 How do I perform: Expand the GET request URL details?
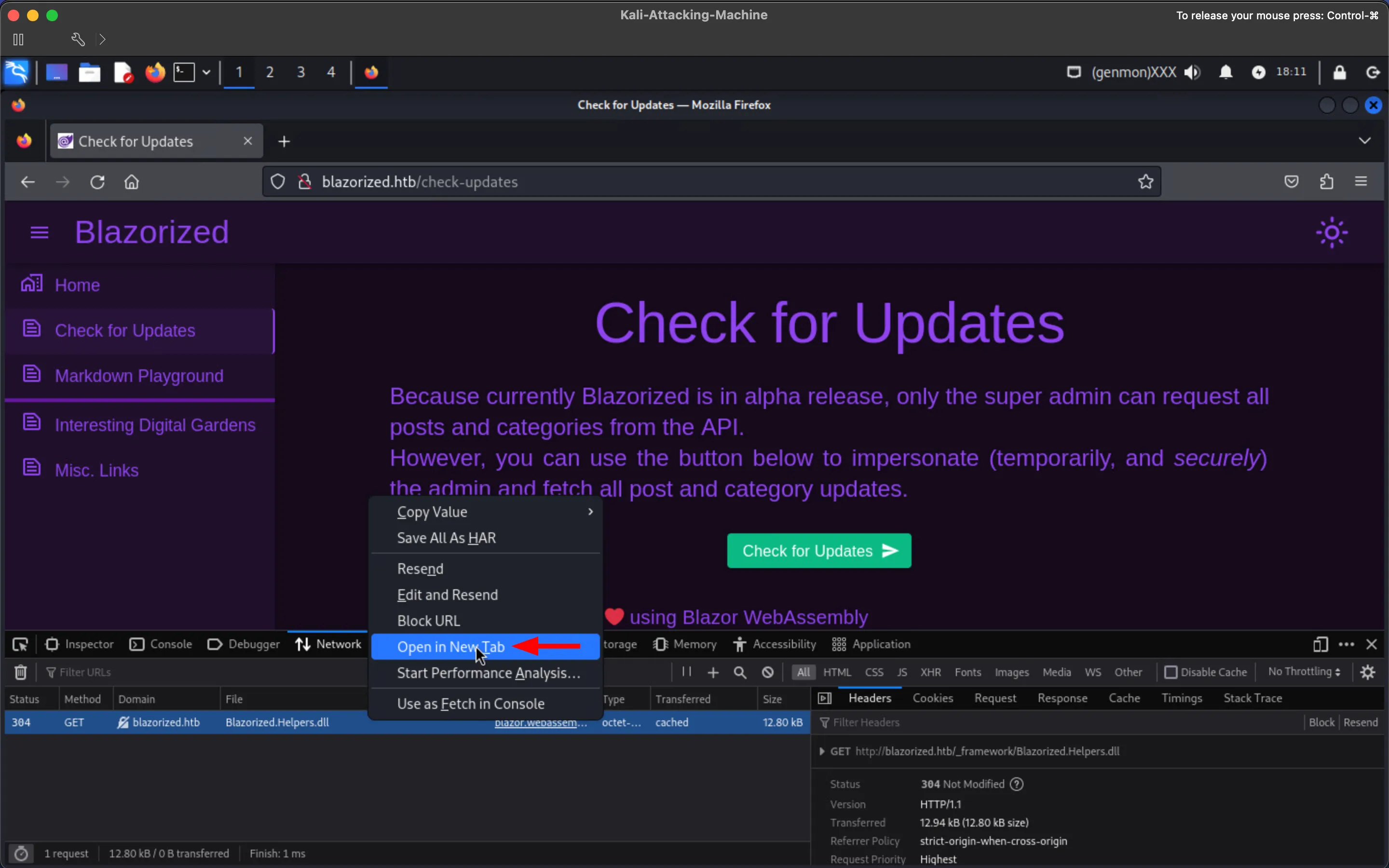point(822,751)
